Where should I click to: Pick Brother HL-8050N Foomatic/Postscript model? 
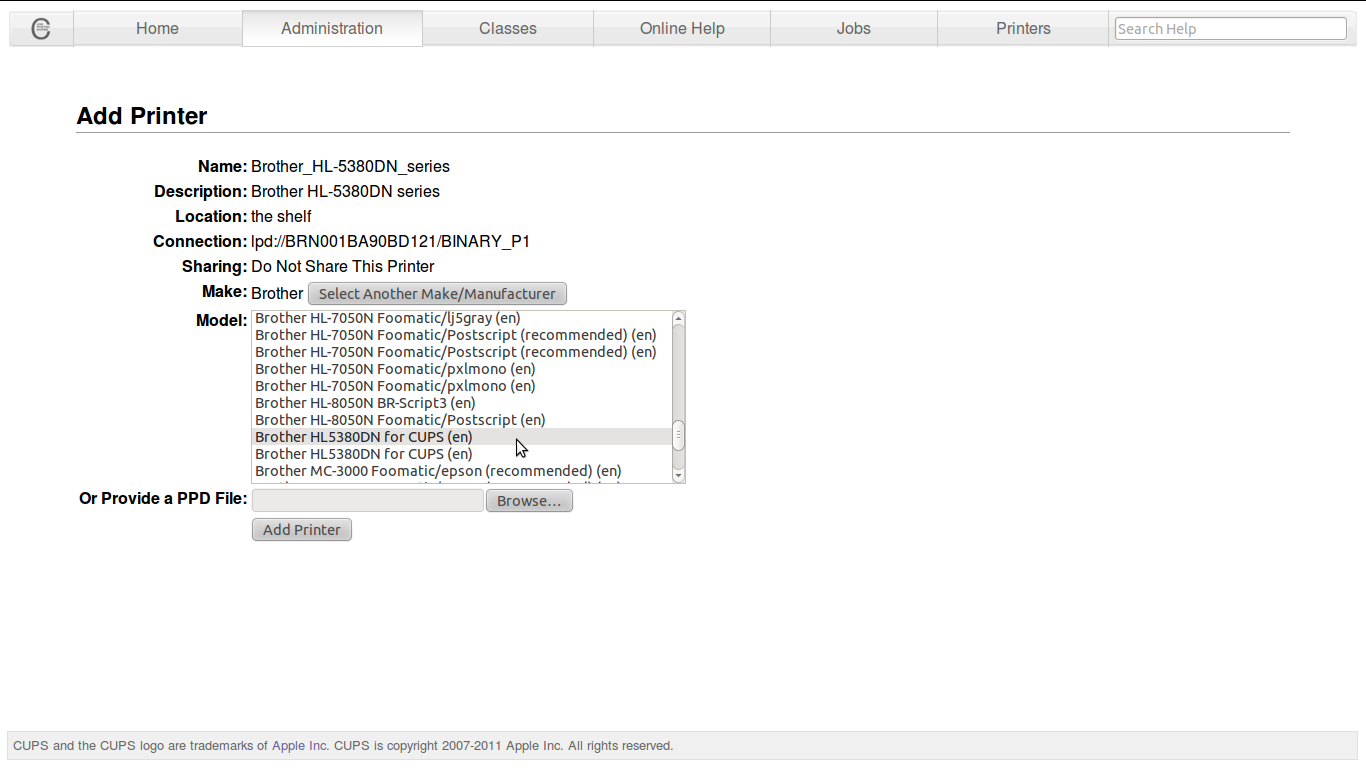pyautogui.click(x=400, y=420)
